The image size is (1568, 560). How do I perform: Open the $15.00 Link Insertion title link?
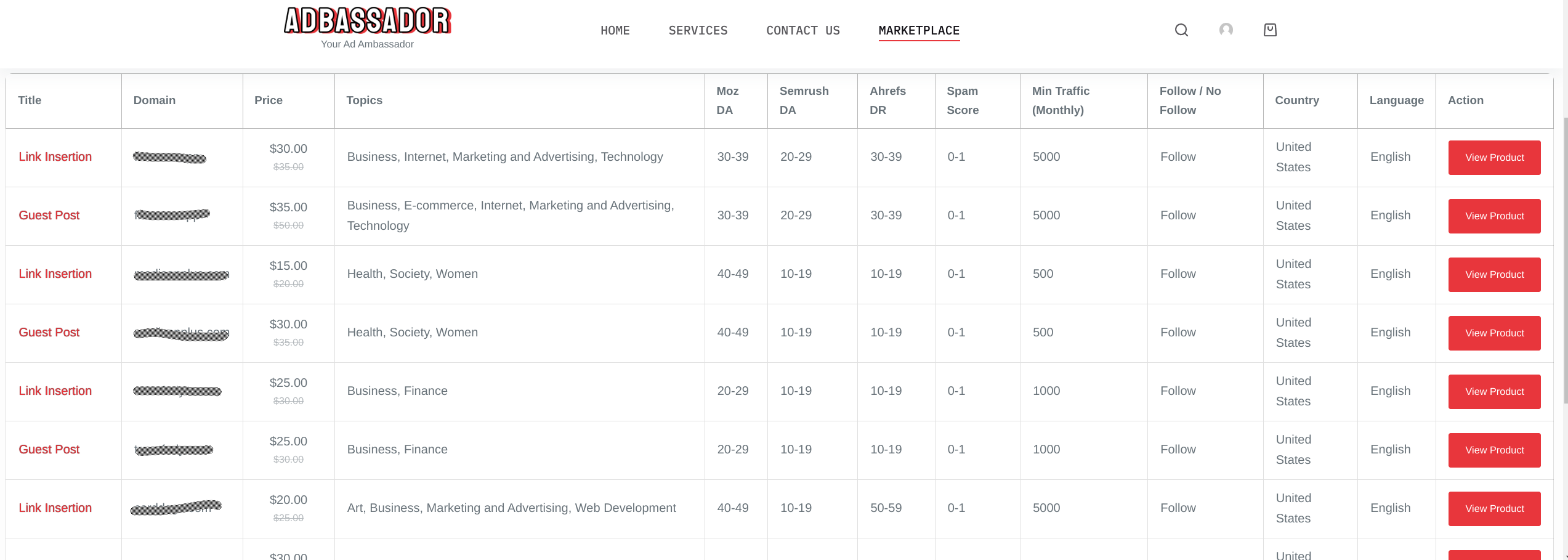click(x=55, y=274)
